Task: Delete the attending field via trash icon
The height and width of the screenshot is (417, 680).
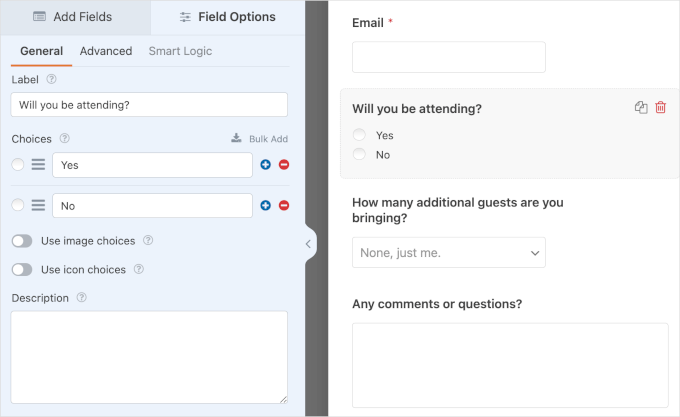Action: point(660,108)
